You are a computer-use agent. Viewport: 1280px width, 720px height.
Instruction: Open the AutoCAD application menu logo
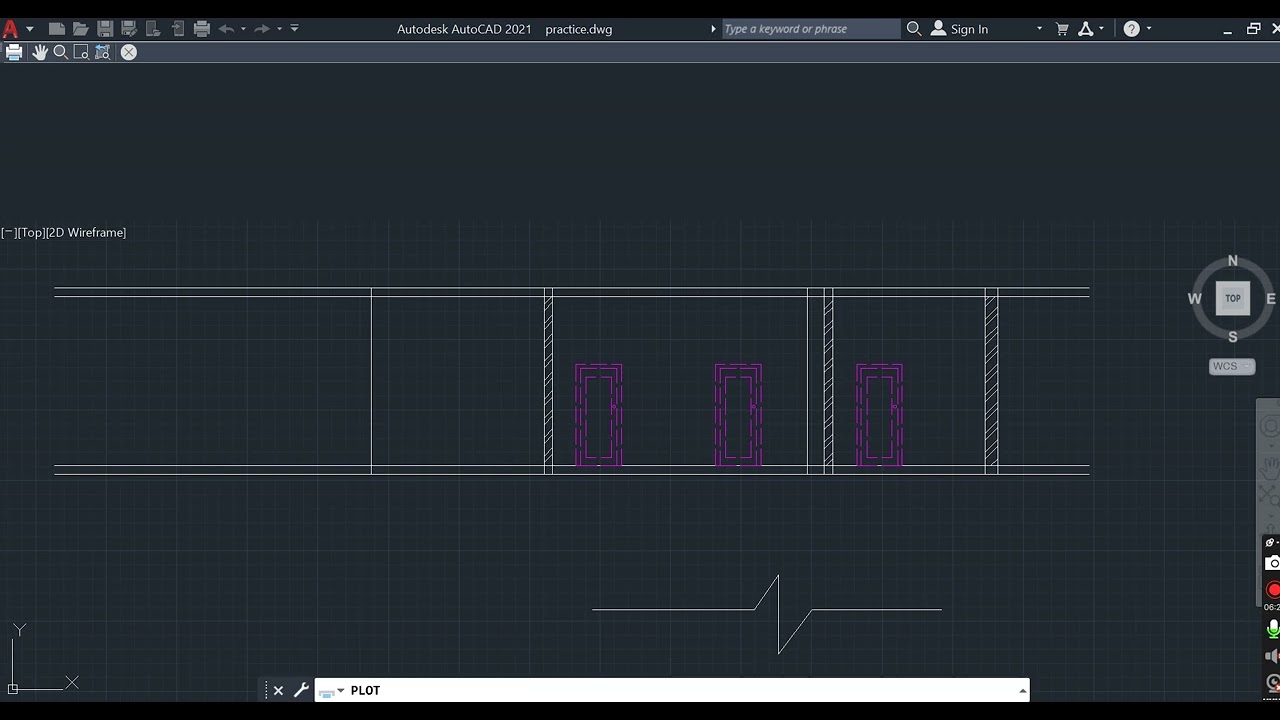point(10,29)
